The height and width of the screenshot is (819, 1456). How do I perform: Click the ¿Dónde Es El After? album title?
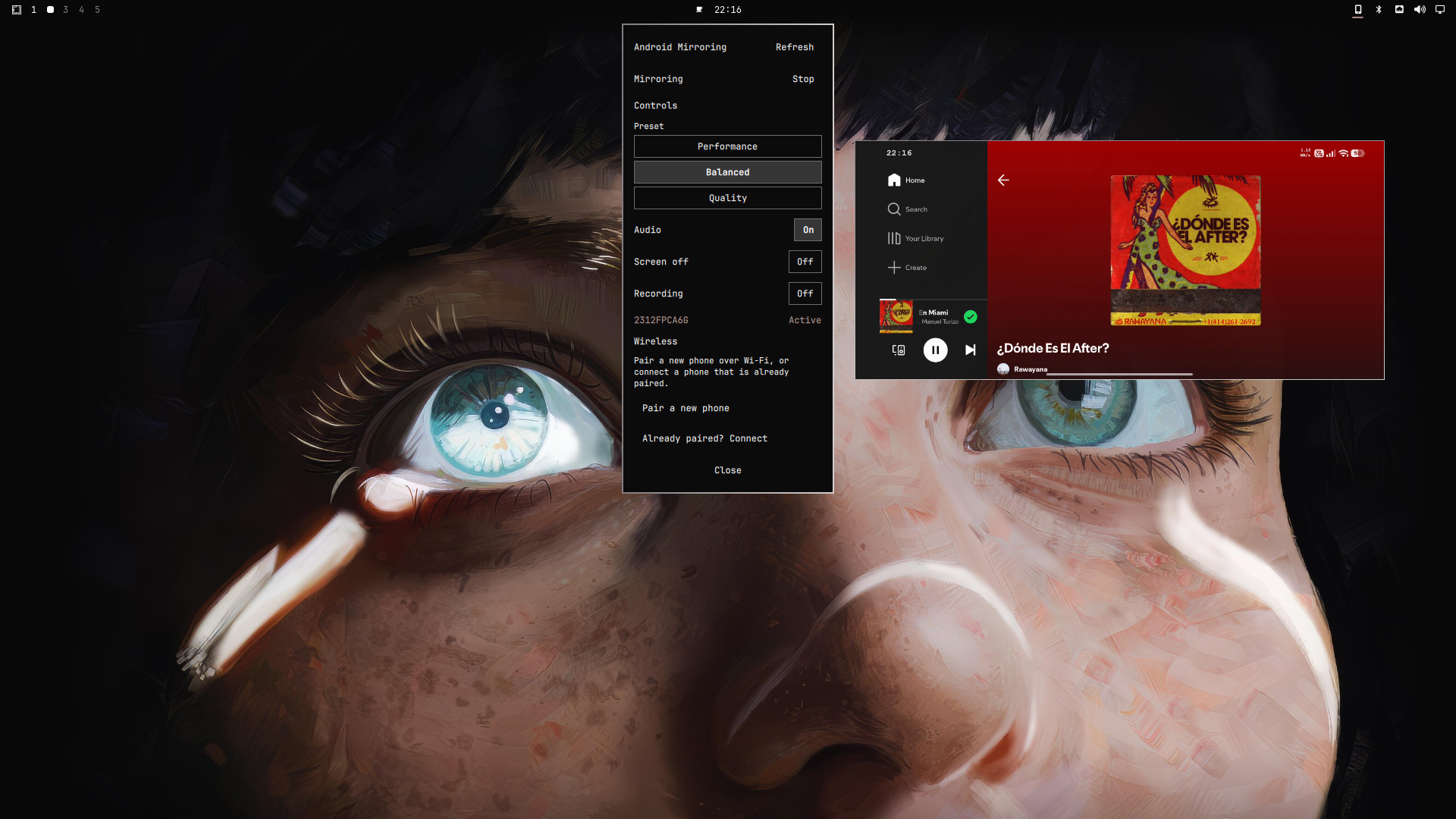1053,348
